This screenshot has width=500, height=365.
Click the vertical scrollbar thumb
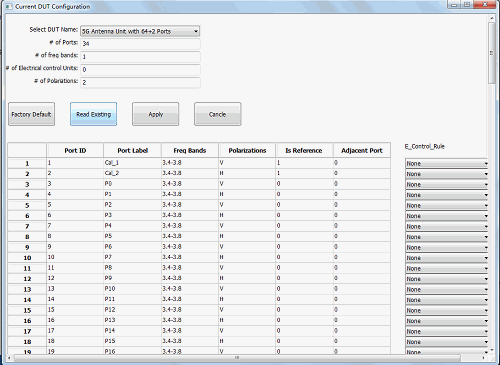click(492, 53)
